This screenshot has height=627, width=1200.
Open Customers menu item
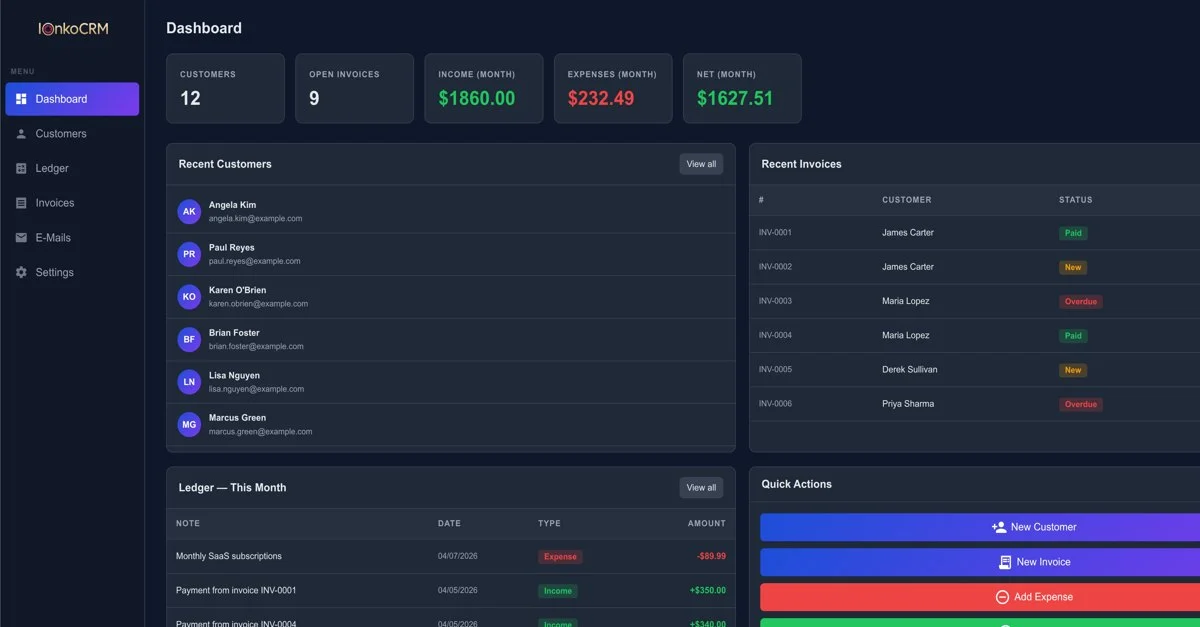(x=72, y=134)
